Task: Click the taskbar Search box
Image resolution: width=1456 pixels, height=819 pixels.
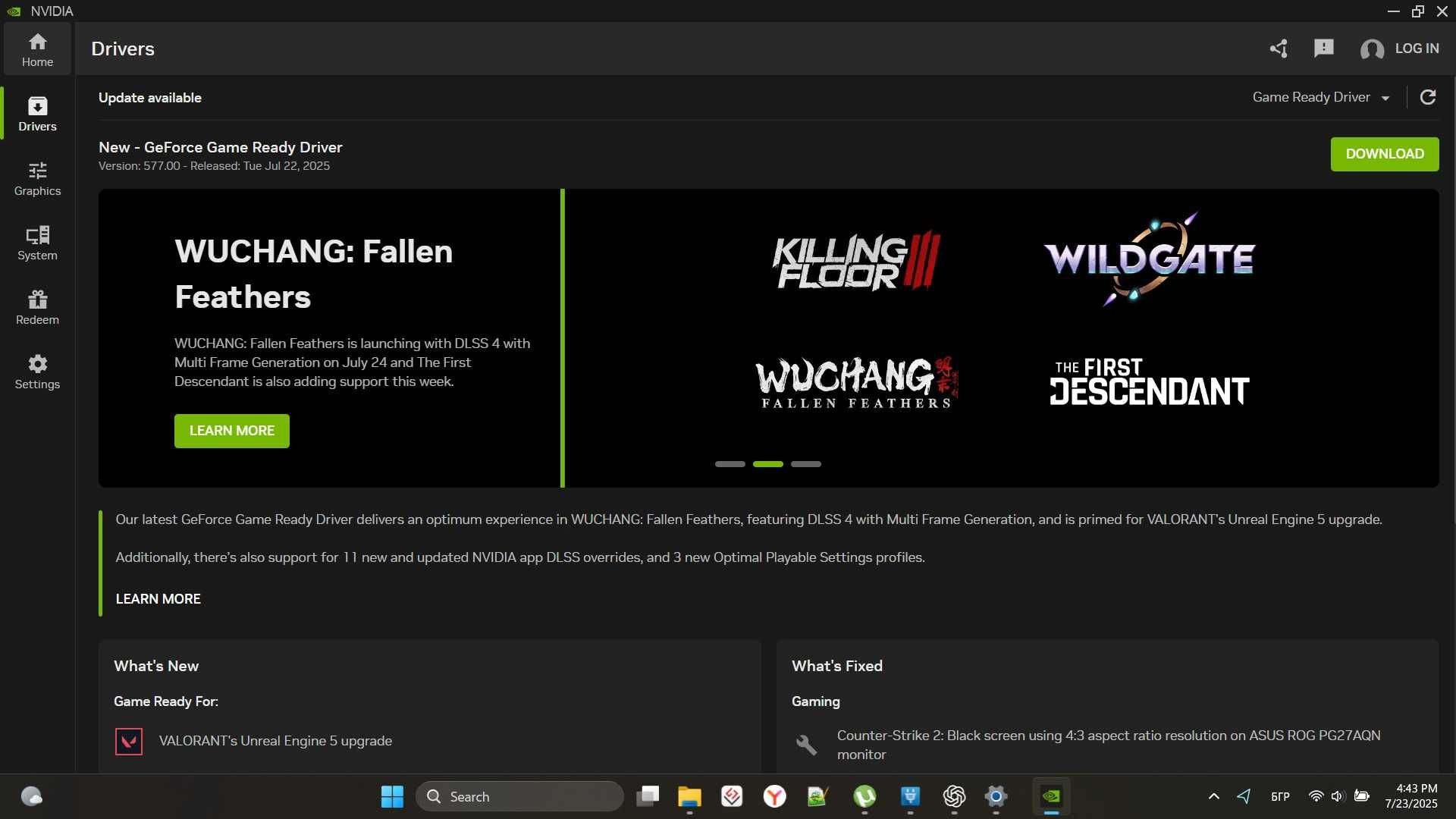Action: (519, 796)
